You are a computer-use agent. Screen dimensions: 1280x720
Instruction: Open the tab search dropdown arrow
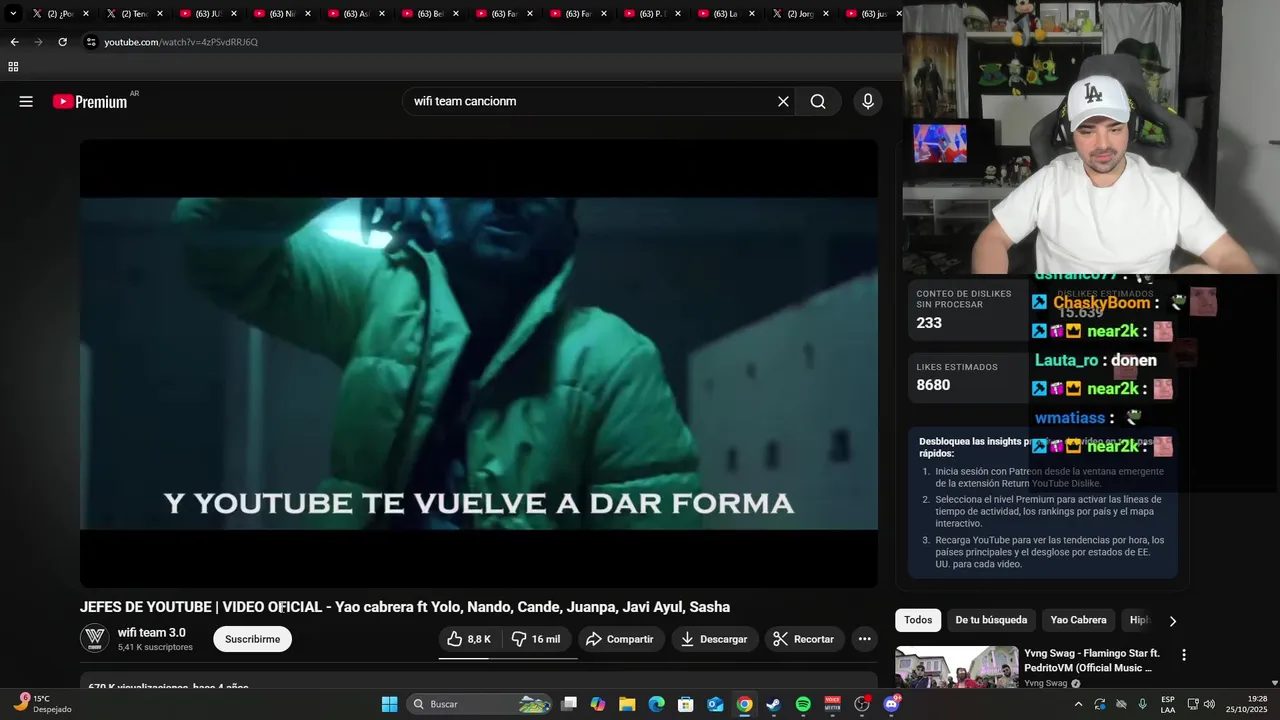[x=13, y=14]
